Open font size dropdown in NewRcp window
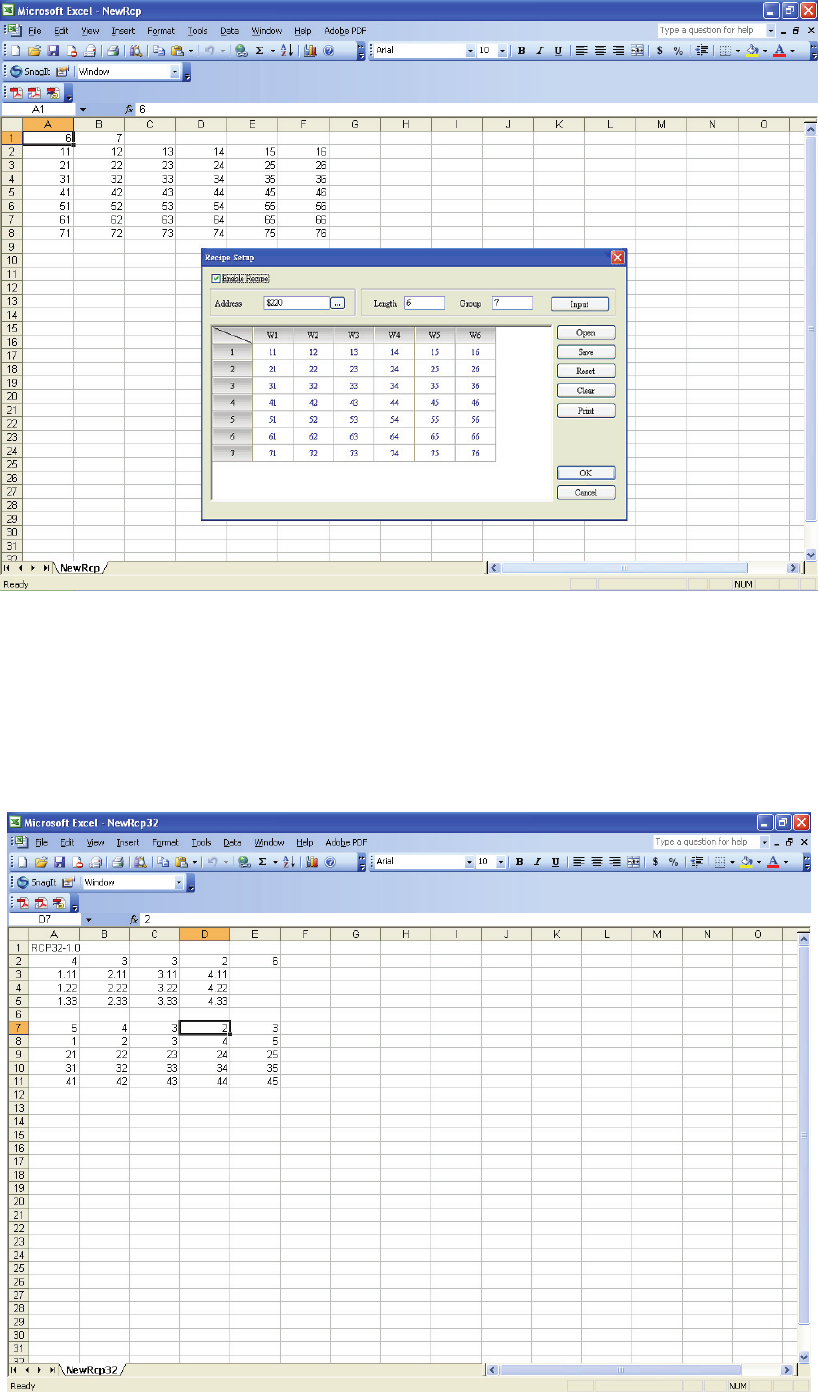Viewport: 818px width, 1392px height. coord(502,50)
